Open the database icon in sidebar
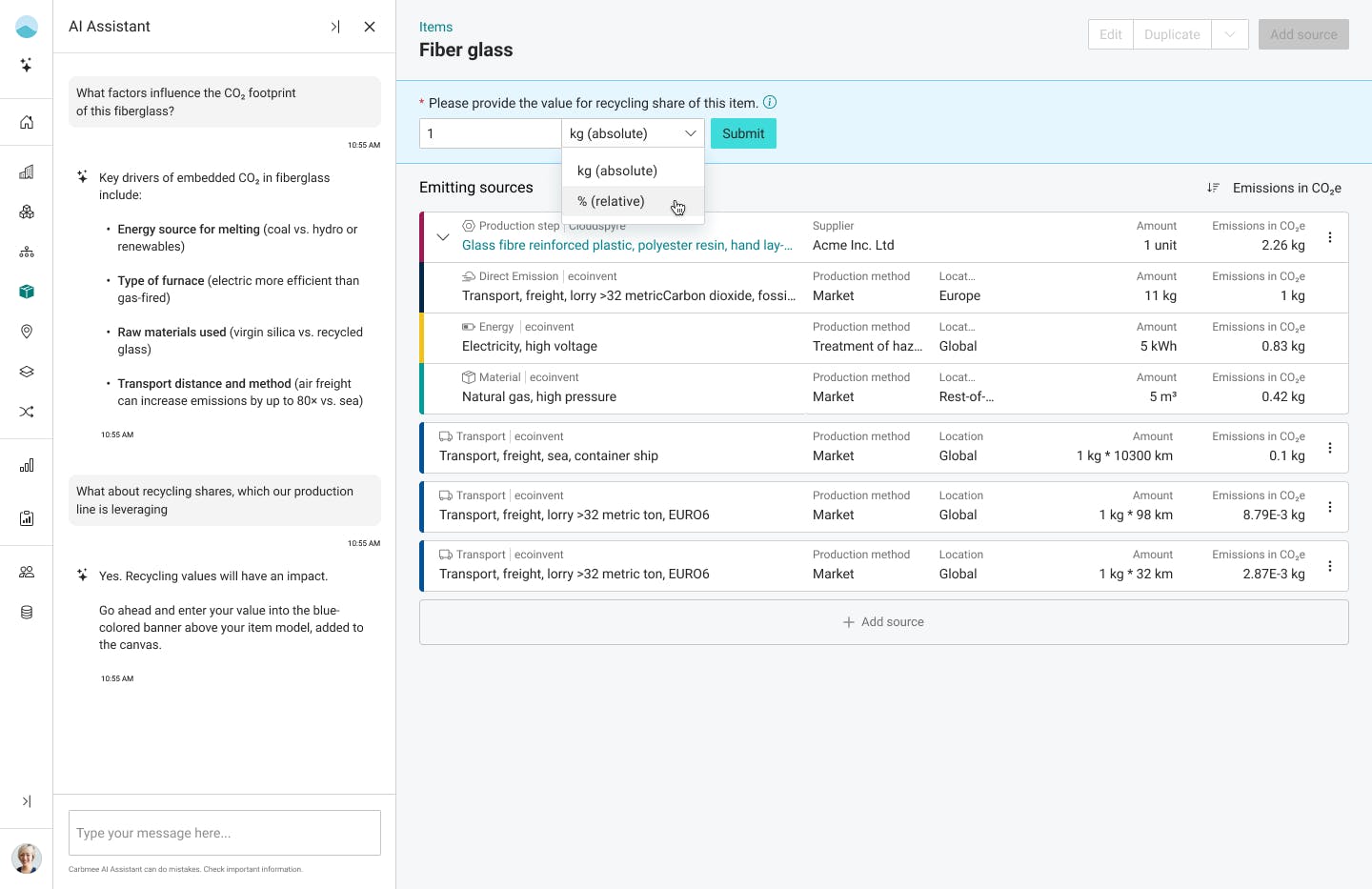Viewport: 1372px width, 889px height. click(27, 612)
